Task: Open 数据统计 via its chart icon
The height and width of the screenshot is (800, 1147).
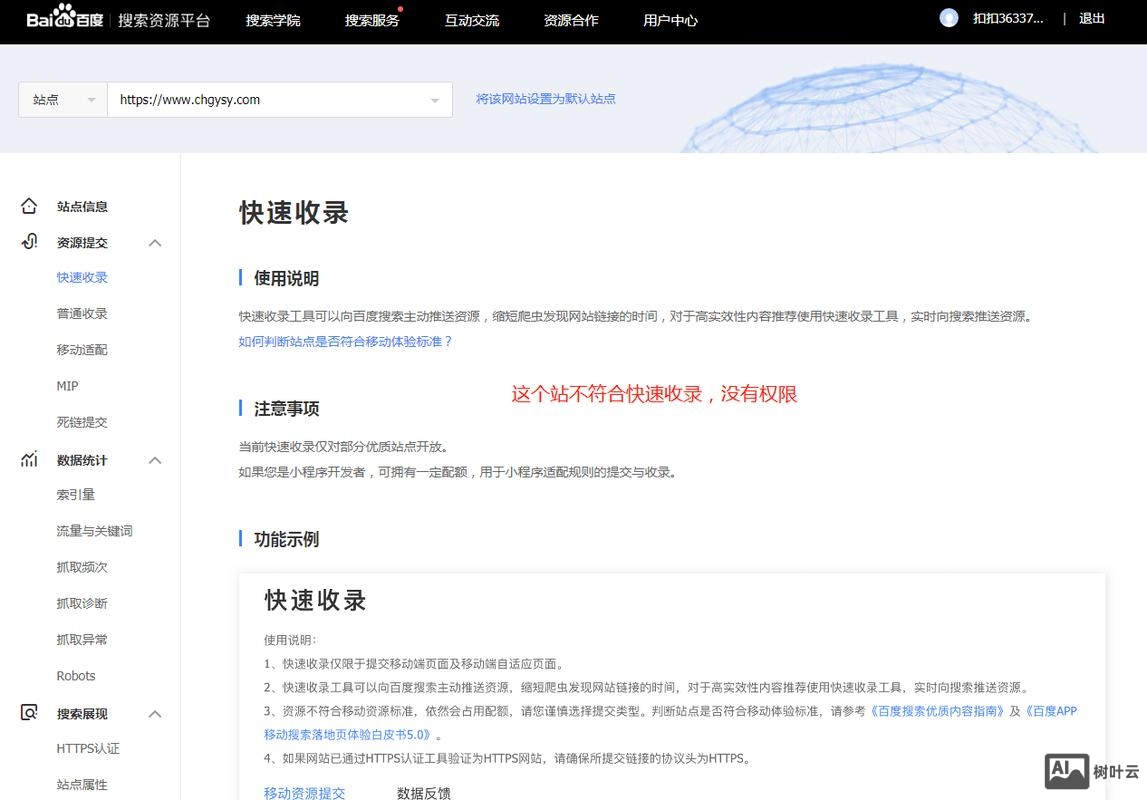Action: 28,459
